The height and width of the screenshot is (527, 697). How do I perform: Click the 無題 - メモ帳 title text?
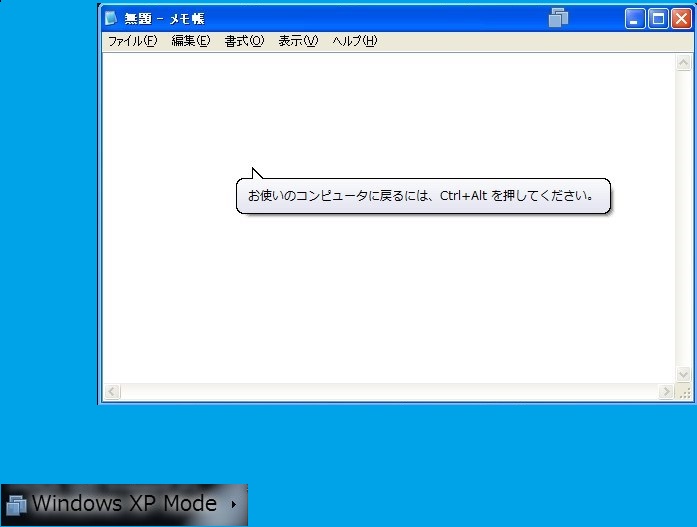[164, 19]
